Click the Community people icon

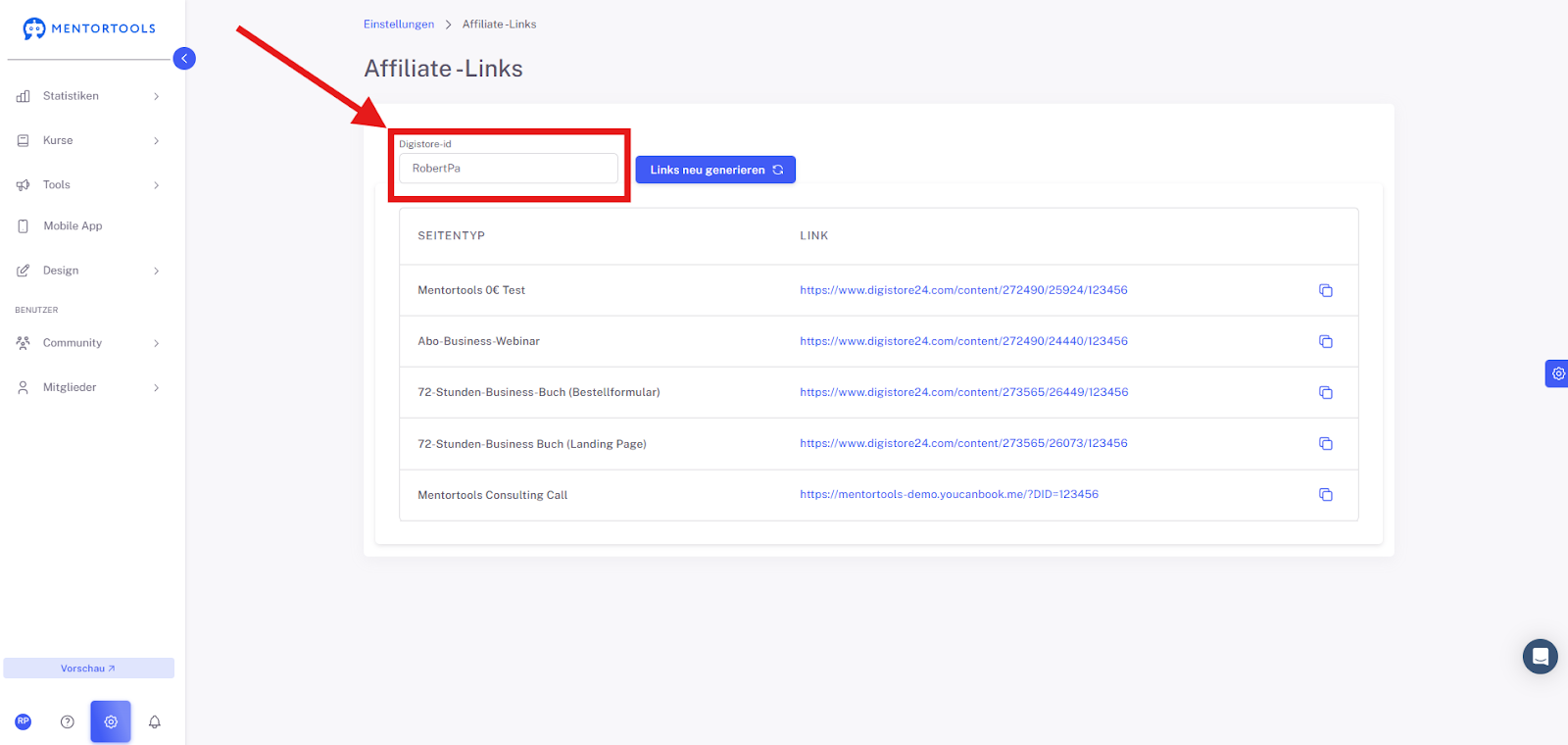pyautogui.click(x=24, y=343)
